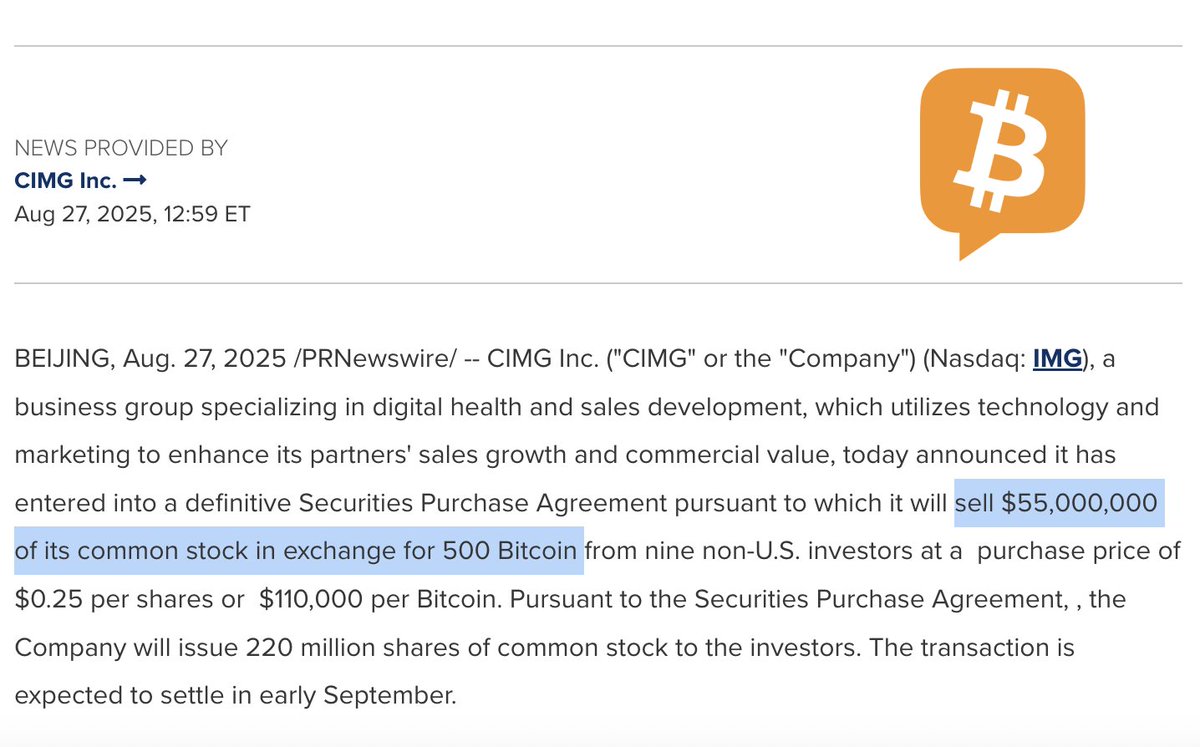Click the white B symbol inside the logo
1200x747 pixels.
(x=1002, y=151)
